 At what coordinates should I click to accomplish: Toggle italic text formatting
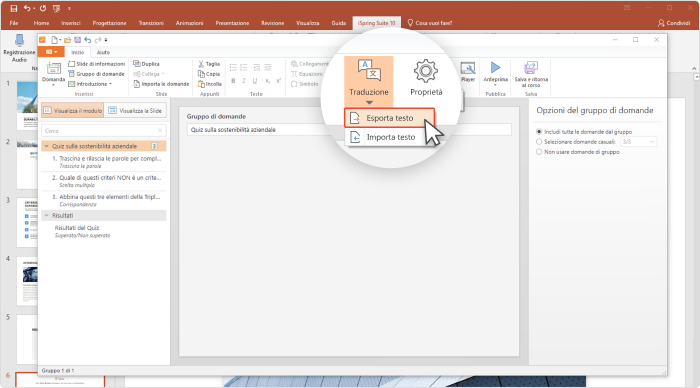(244, 81)
